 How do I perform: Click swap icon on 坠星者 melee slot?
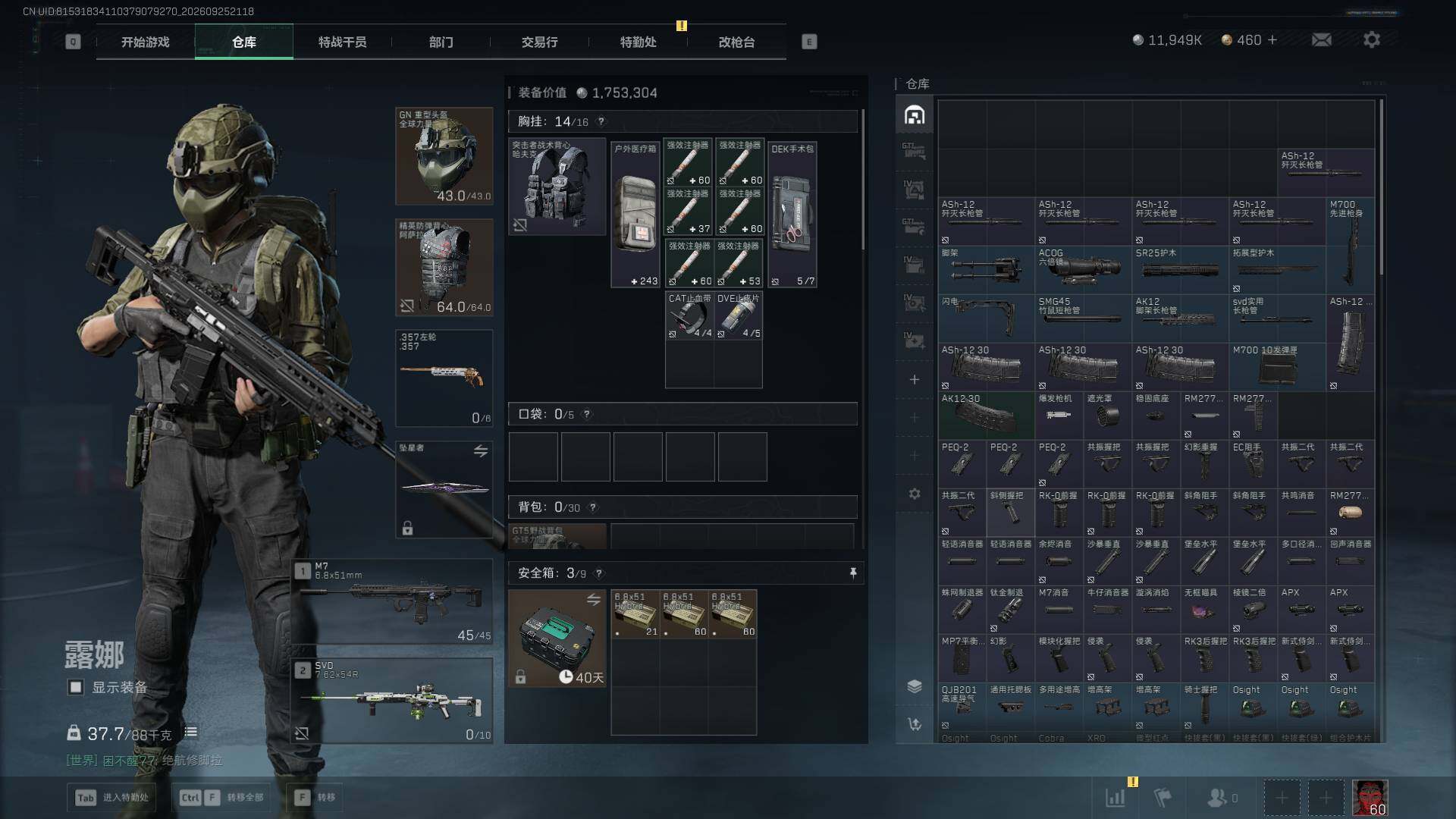pyautogui.click(x=481, y=451)
